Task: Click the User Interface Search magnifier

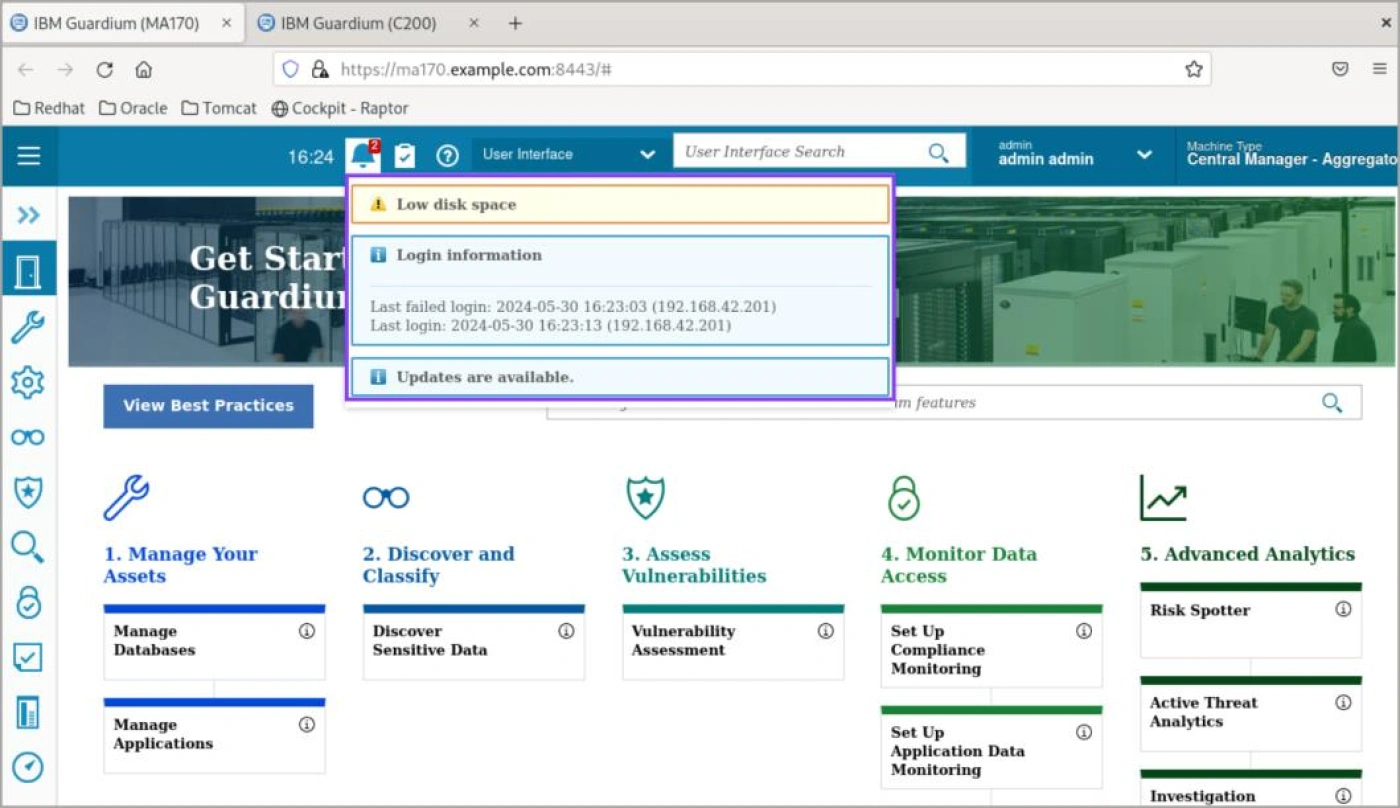Action: (938, 152)
